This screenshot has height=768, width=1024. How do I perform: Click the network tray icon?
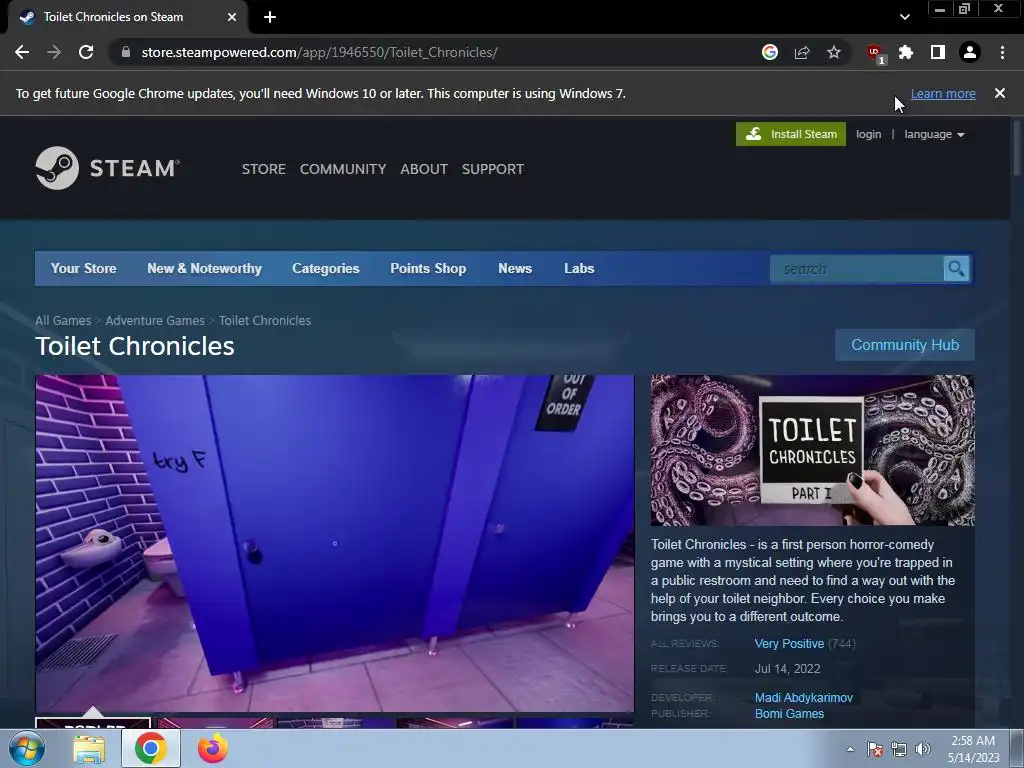(x=899, y=749)
